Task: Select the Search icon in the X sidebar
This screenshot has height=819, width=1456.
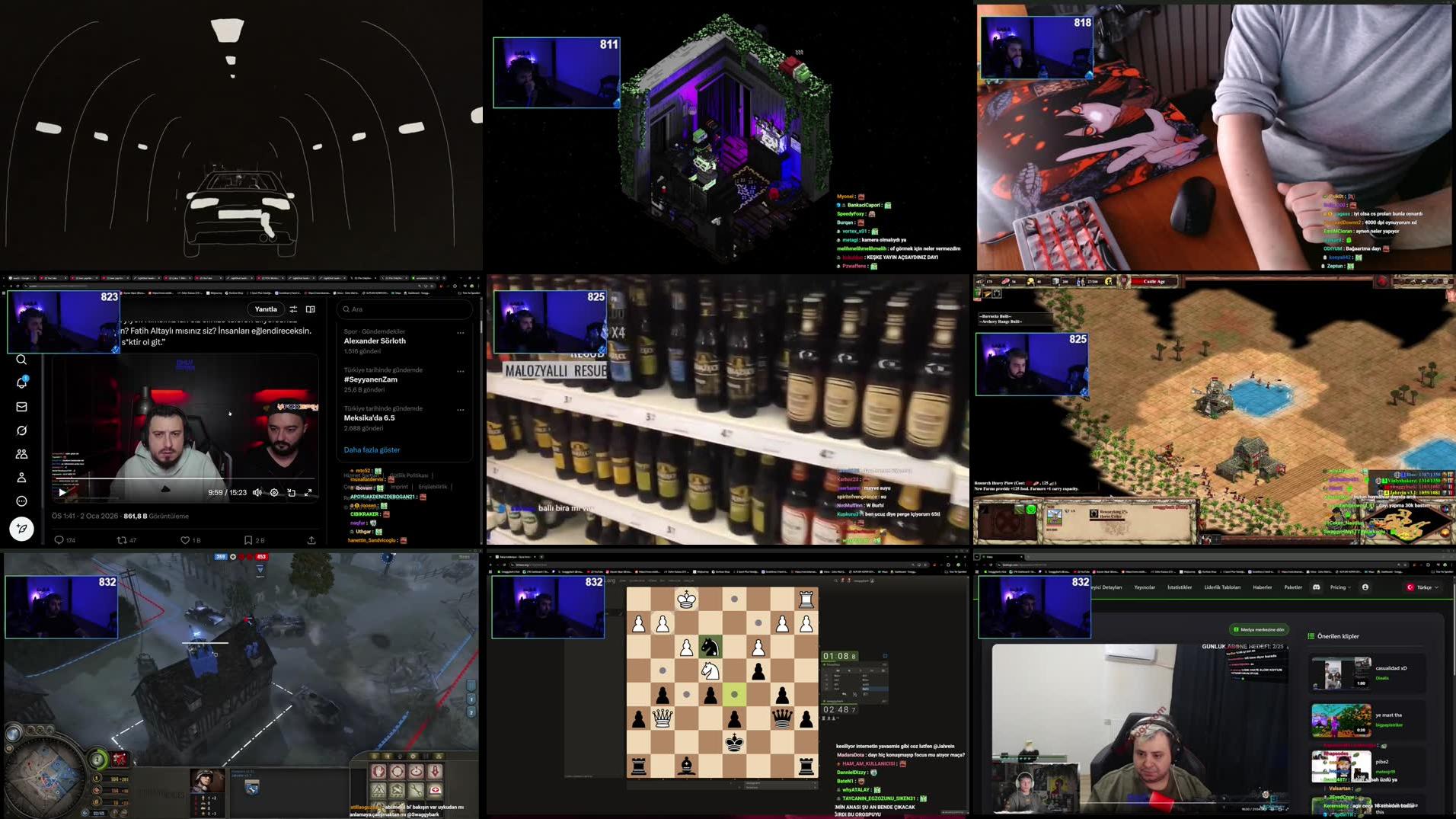Action: click(21, 360)
